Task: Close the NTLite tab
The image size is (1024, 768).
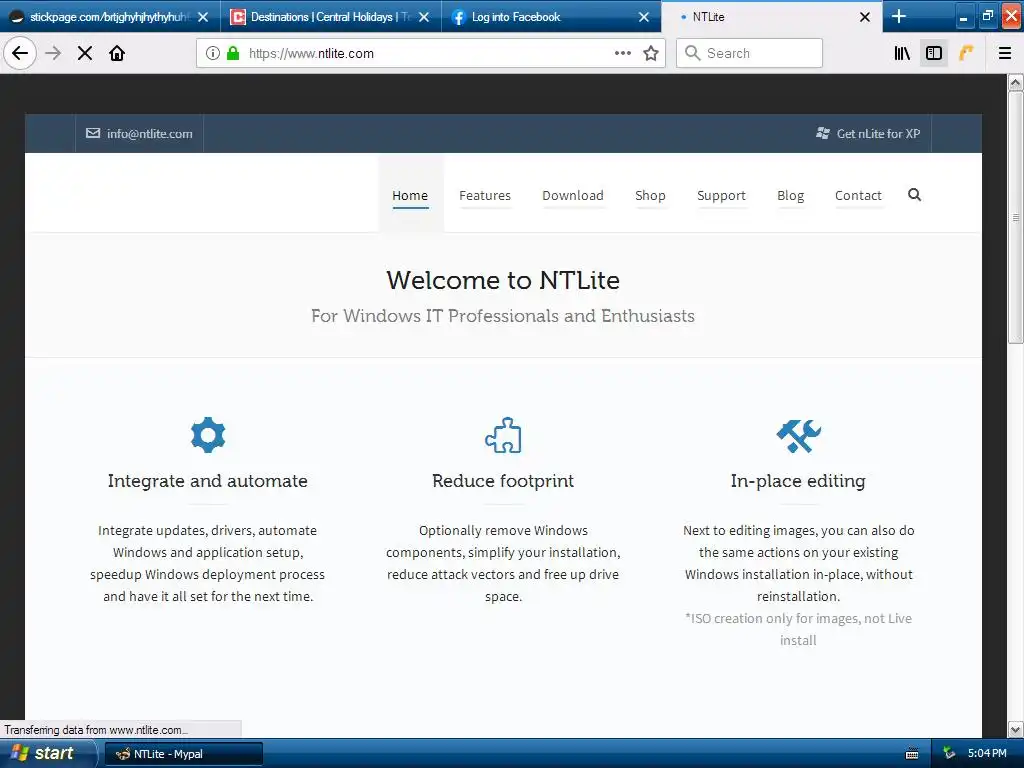Action: click(x=865, y=17)
